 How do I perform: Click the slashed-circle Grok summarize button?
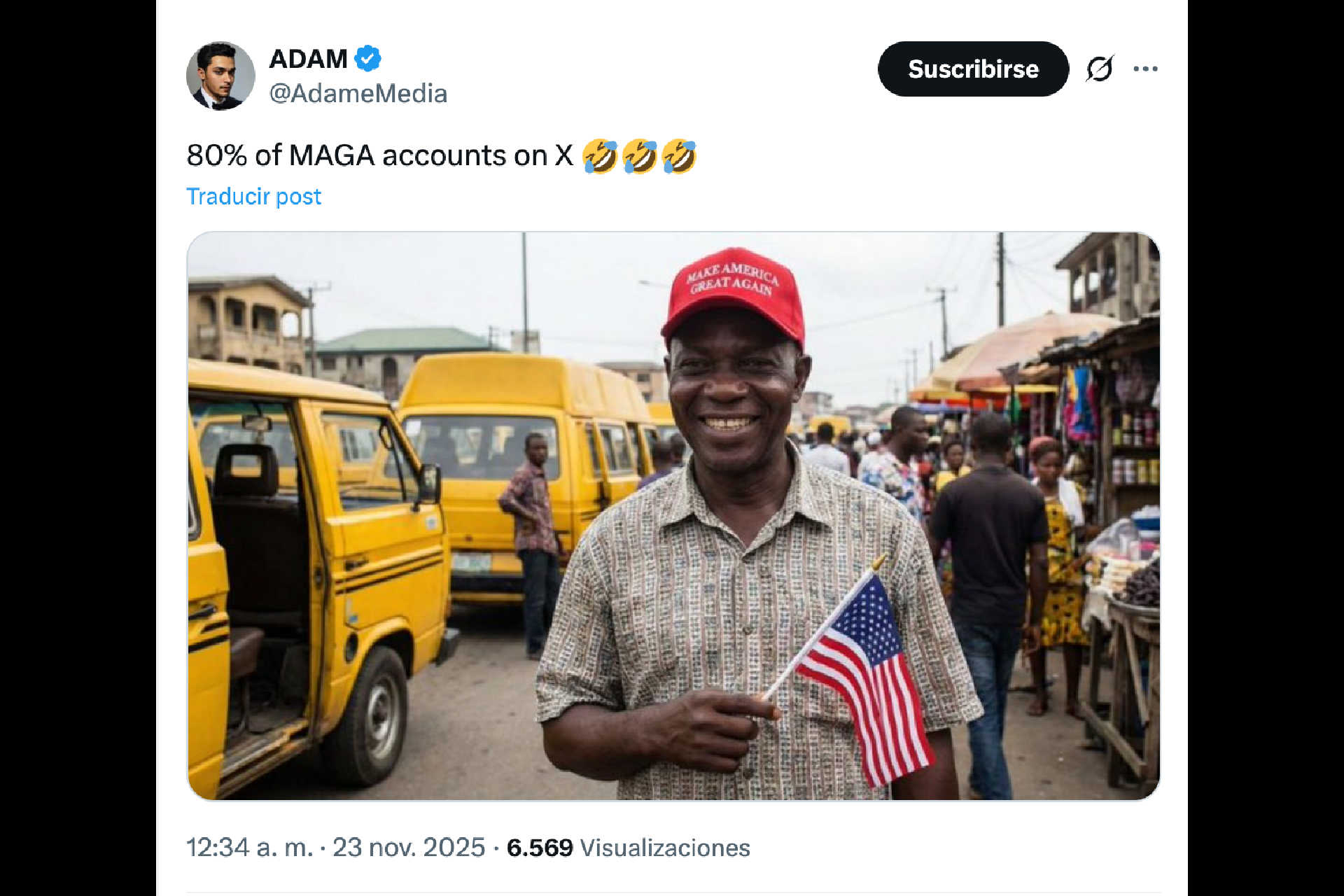tap(1099, 69)
